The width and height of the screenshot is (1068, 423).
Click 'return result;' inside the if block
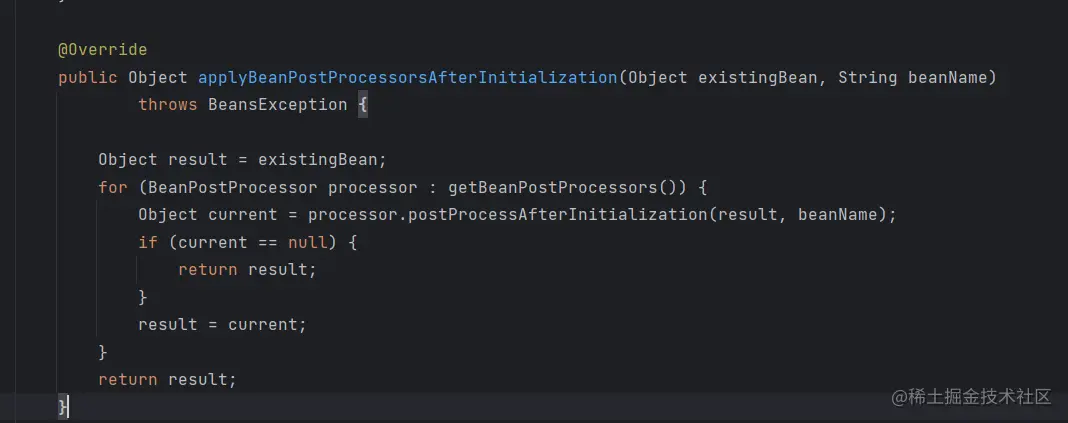248,270
